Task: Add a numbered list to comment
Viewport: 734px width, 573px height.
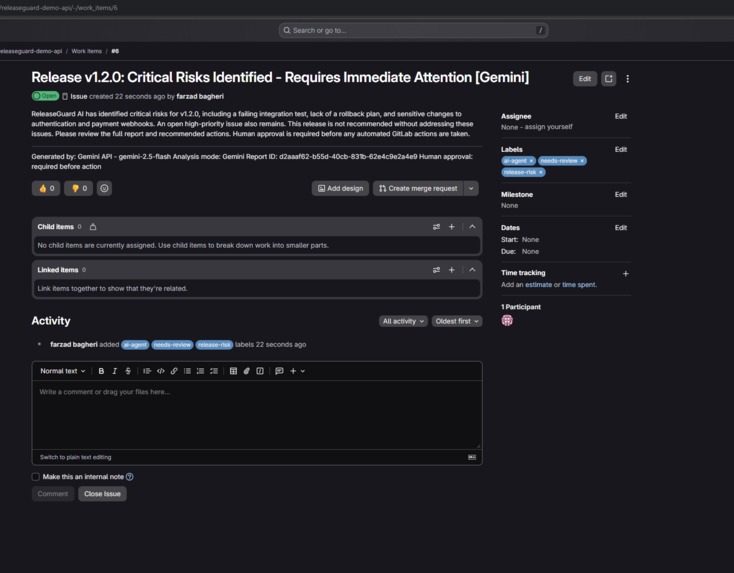Action: [200, 371]
